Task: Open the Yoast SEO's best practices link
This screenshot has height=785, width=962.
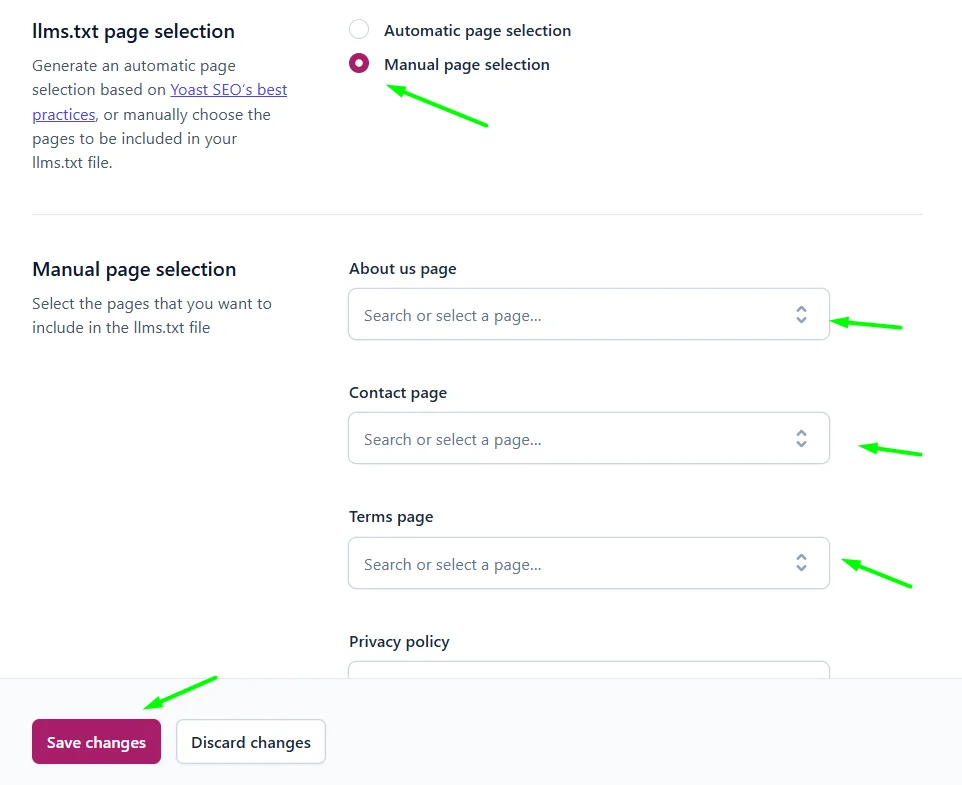Action: click(228, 89)
